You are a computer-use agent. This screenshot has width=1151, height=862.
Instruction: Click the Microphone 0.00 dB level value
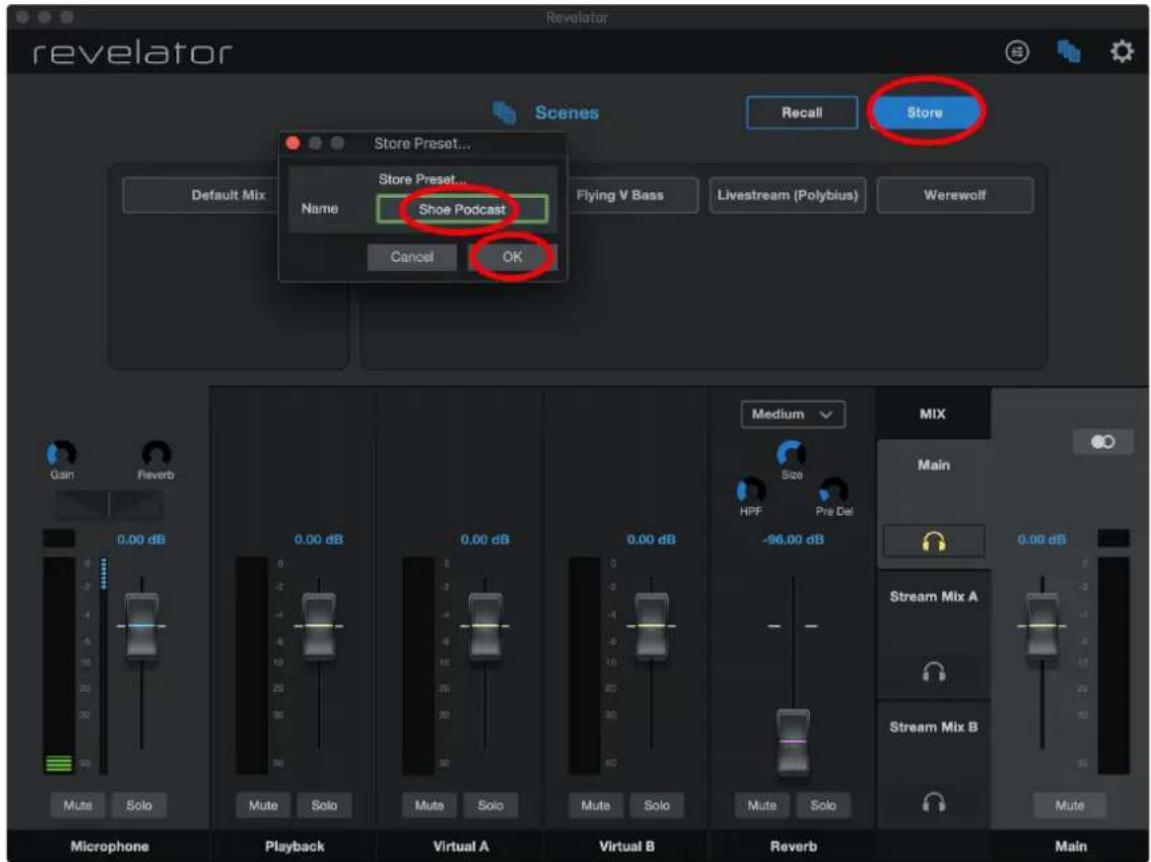click(141, 540)
